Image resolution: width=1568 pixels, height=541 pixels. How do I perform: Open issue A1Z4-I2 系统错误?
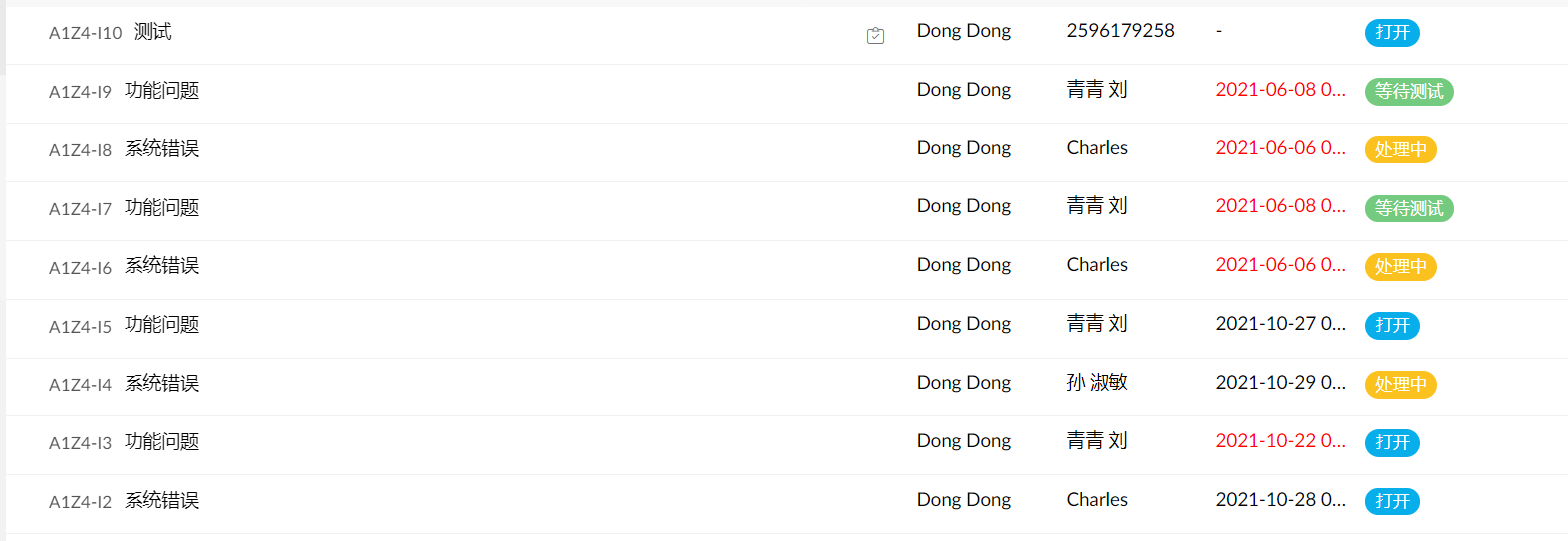tap(161, 501)
